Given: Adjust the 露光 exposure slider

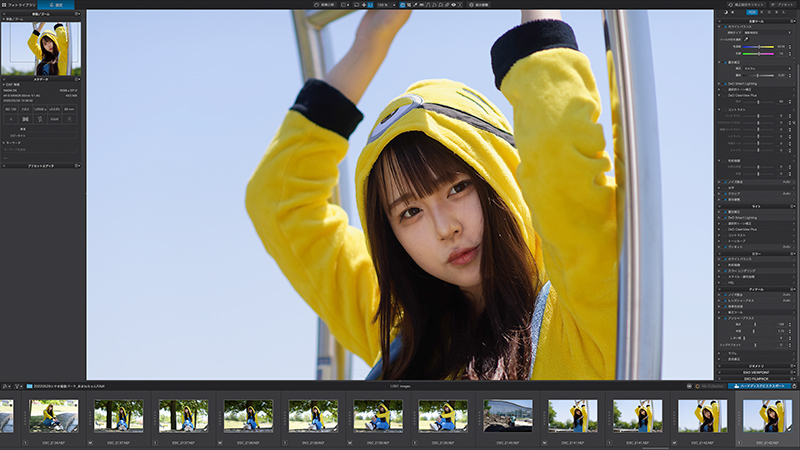Looking at the screenshot, I should coord(758,75).
